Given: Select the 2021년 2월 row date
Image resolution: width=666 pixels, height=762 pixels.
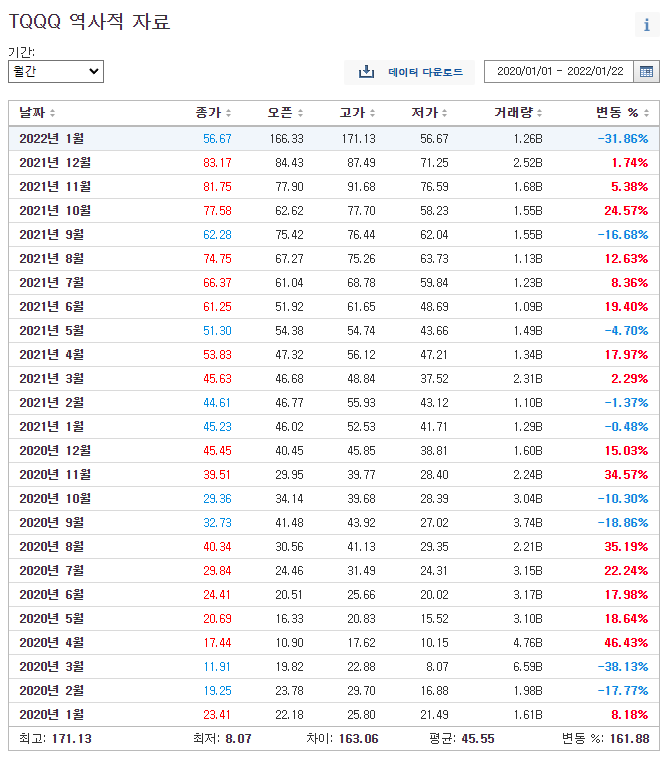Looking at the screenshot, I should pyautogui.click(x=52, y=403).
